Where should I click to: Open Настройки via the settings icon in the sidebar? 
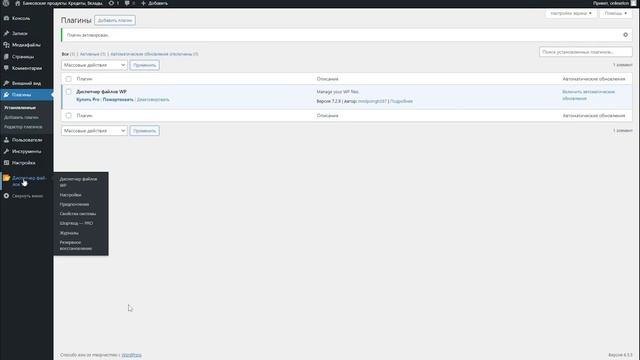(x=6, y=163)
